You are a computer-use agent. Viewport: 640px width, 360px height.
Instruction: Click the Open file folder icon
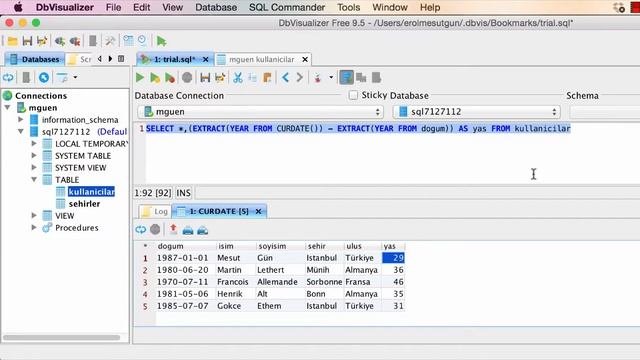[x=12, y=41]
